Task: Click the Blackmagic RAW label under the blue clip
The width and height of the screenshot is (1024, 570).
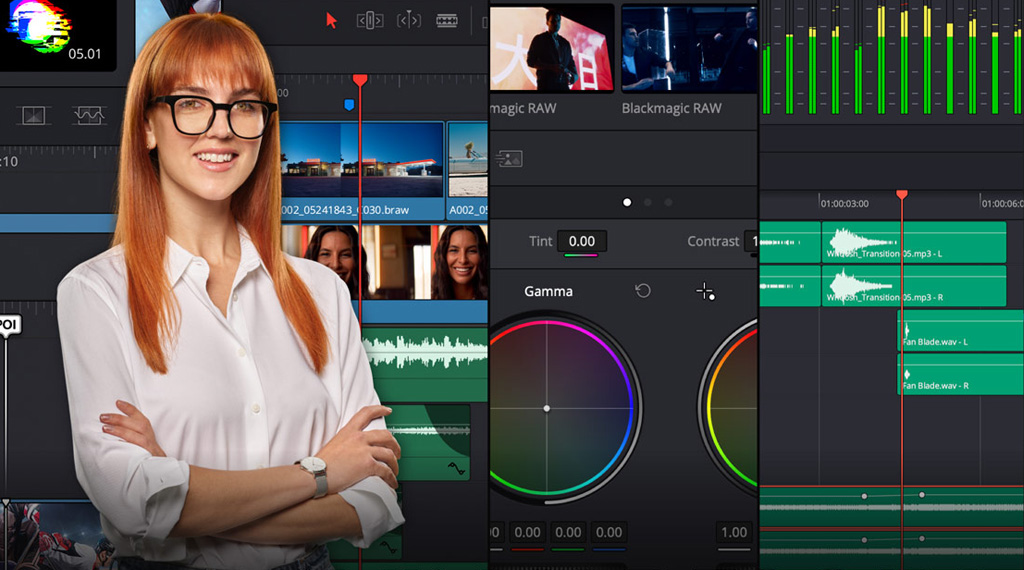Action: pos(671,108)
